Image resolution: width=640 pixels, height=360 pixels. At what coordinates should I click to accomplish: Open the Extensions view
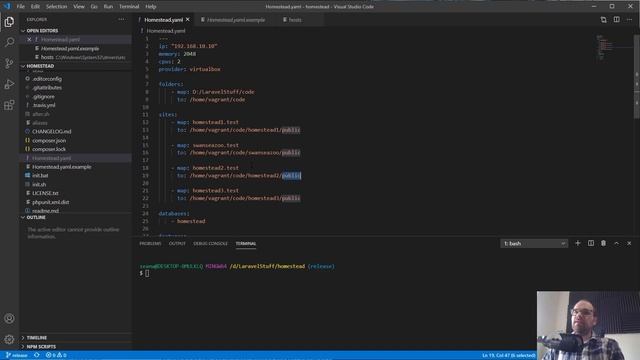[9, 105]
